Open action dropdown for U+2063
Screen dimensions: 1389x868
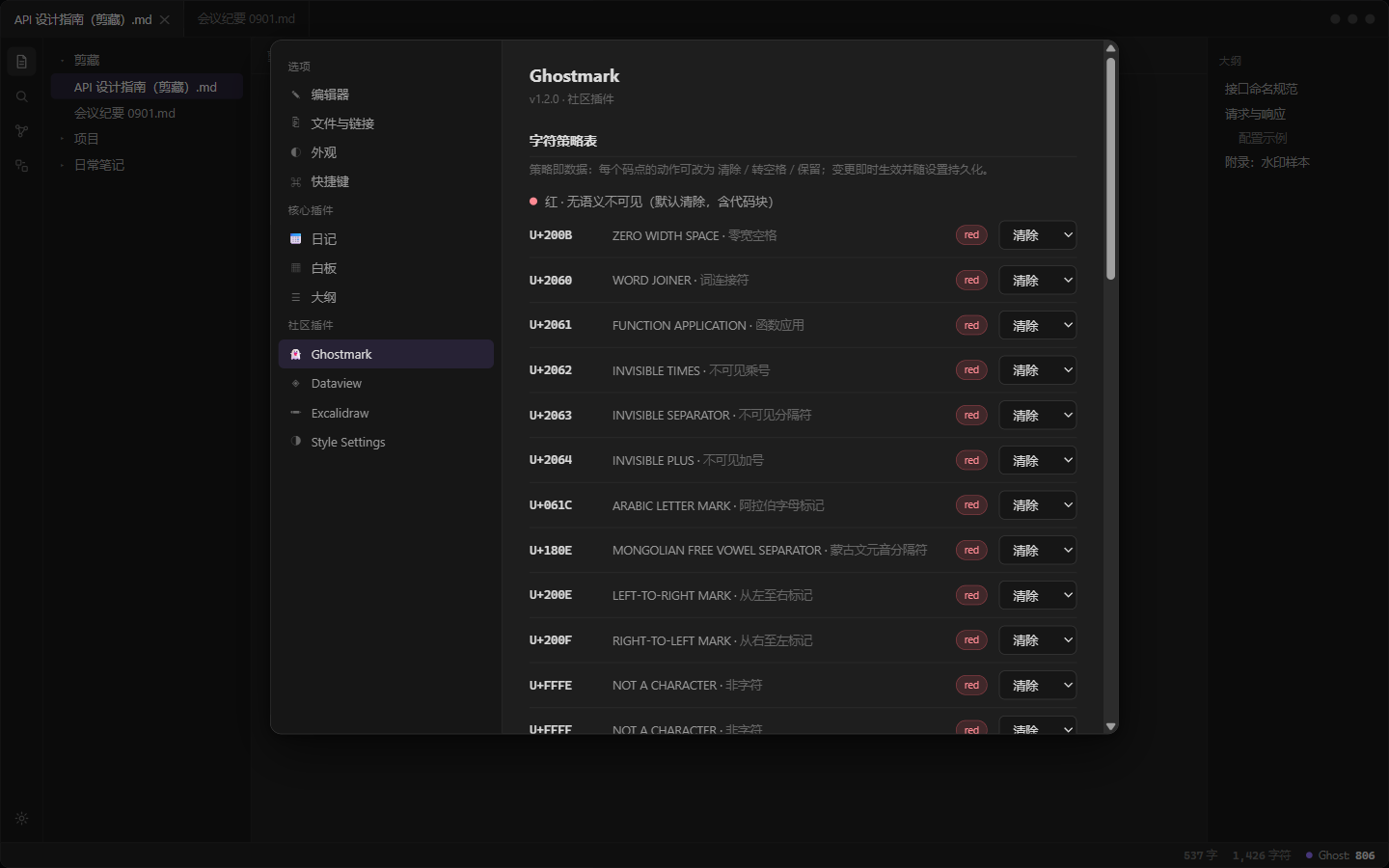click(x=1037, y=416)
